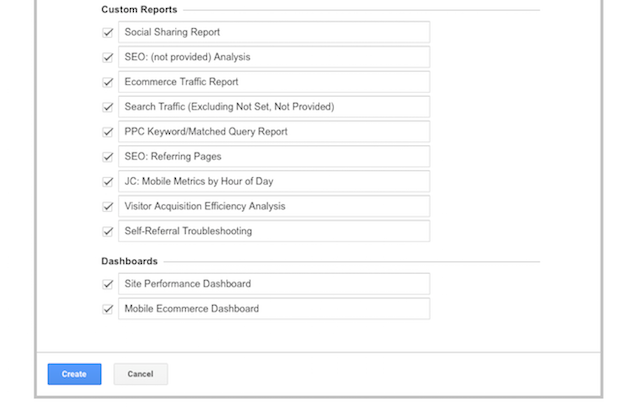This screenshot has height=416, width=629.
Task: Uncheck Ecommerce Traffic Report checkbox
Action: tap(108, 82)
